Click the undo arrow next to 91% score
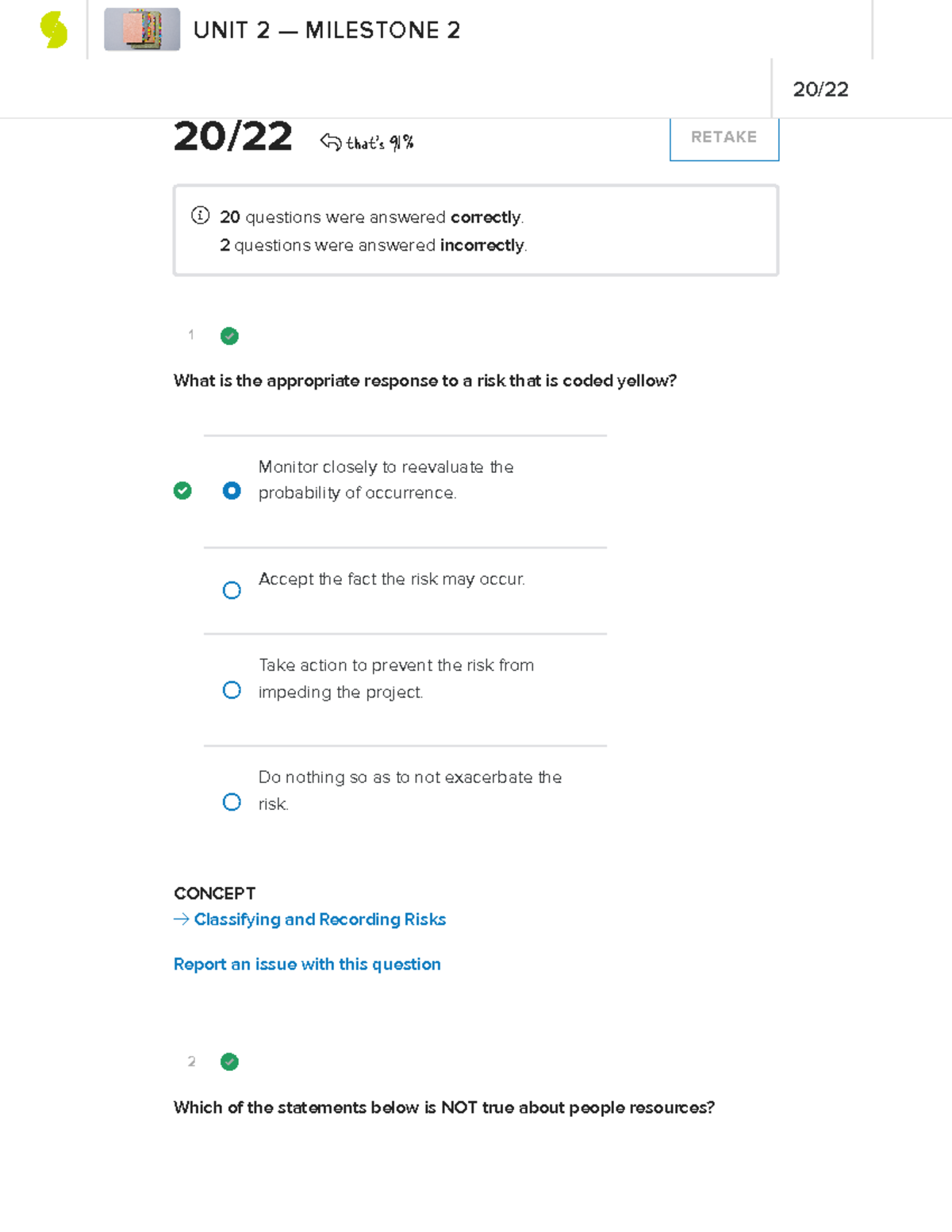This screenshot has width=952, height=1232. point(330,140)
